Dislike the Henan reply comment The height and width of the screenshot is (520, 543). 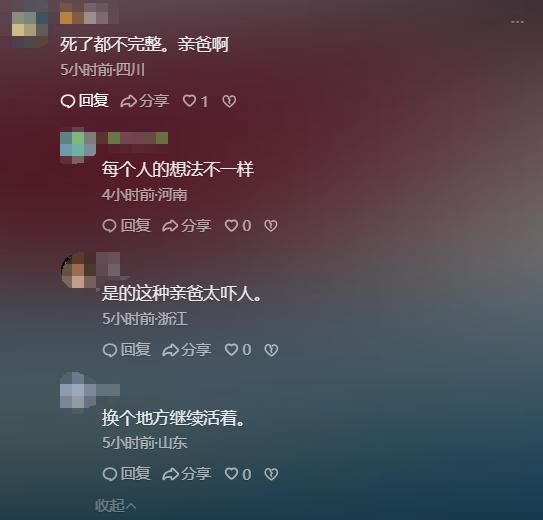pyautogui.click(x=271, y=226)
